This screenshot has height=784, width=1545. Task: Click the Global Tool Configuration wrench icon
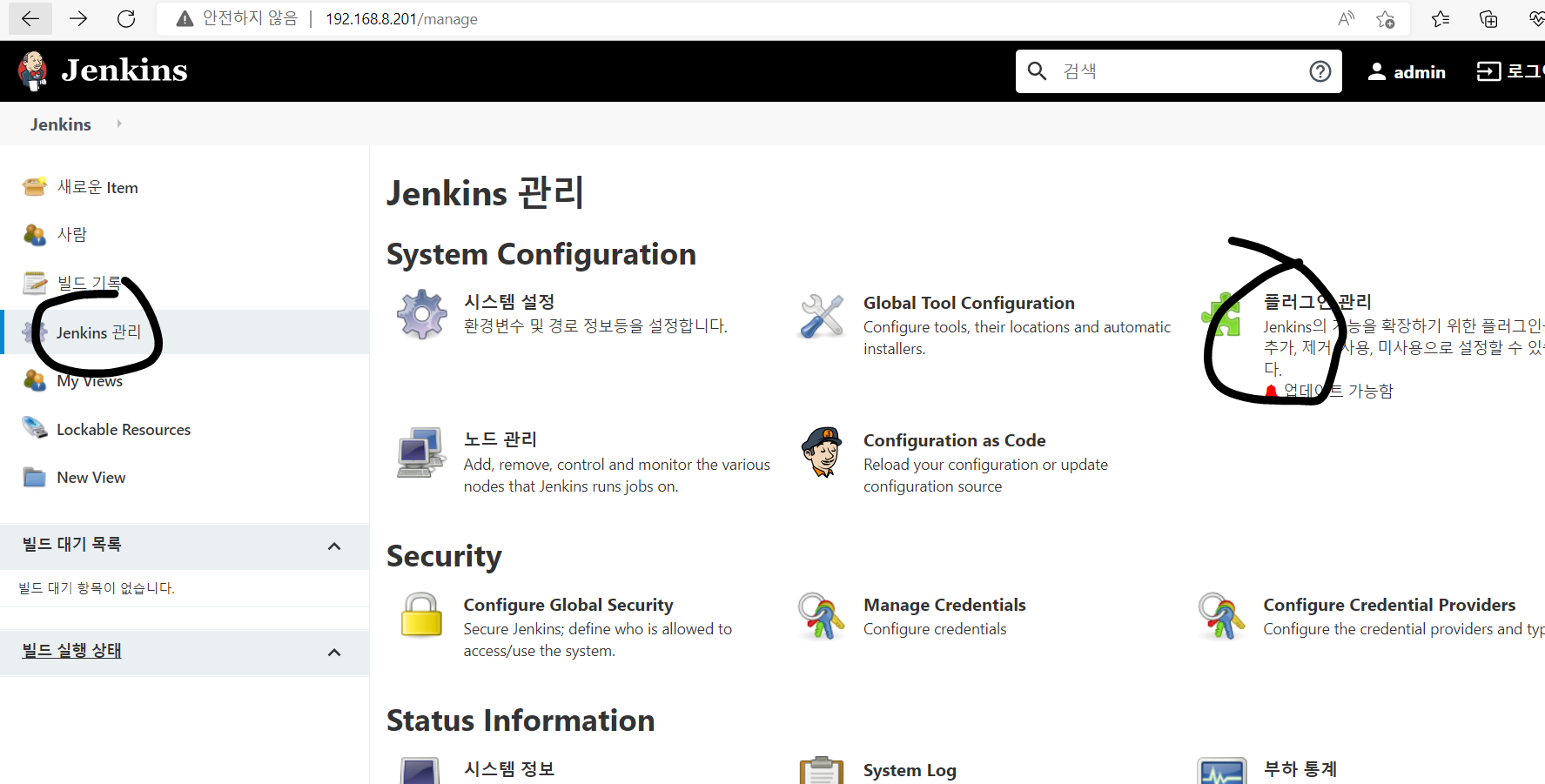click(822, 315)
